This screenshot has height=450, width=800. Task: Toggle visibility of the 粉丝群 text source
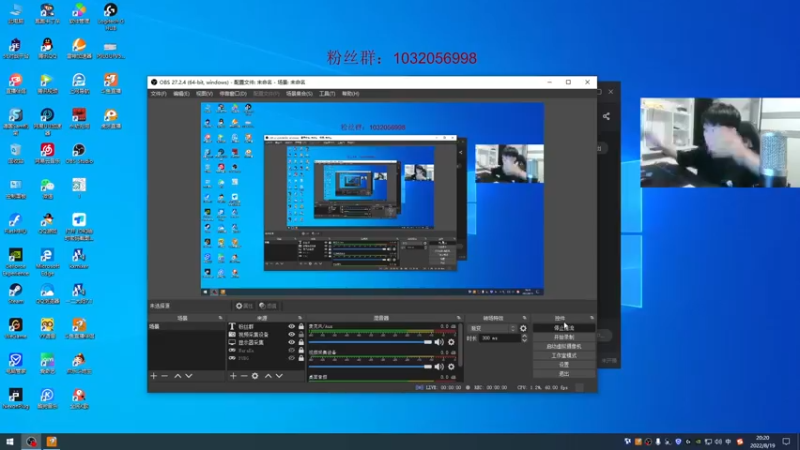coord(291,327)
